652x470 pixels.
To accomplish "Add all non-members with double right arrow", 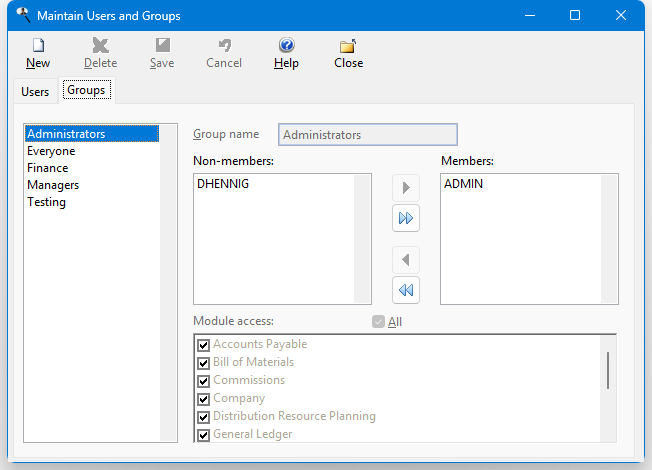I will point(406,218).
